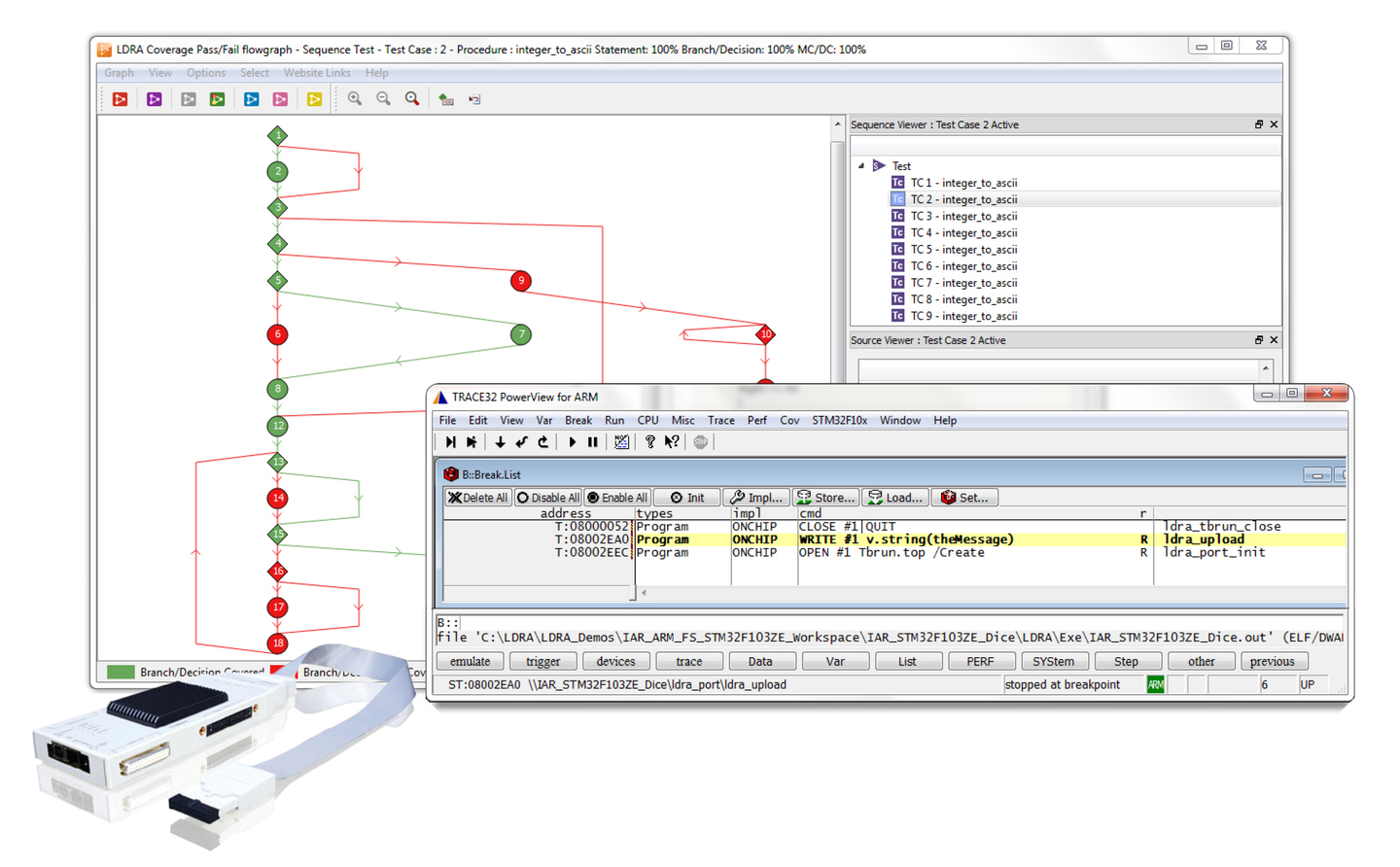Zoom in on the flowgraph
This screenshot has height=867, width=1400.
(355, 99)
